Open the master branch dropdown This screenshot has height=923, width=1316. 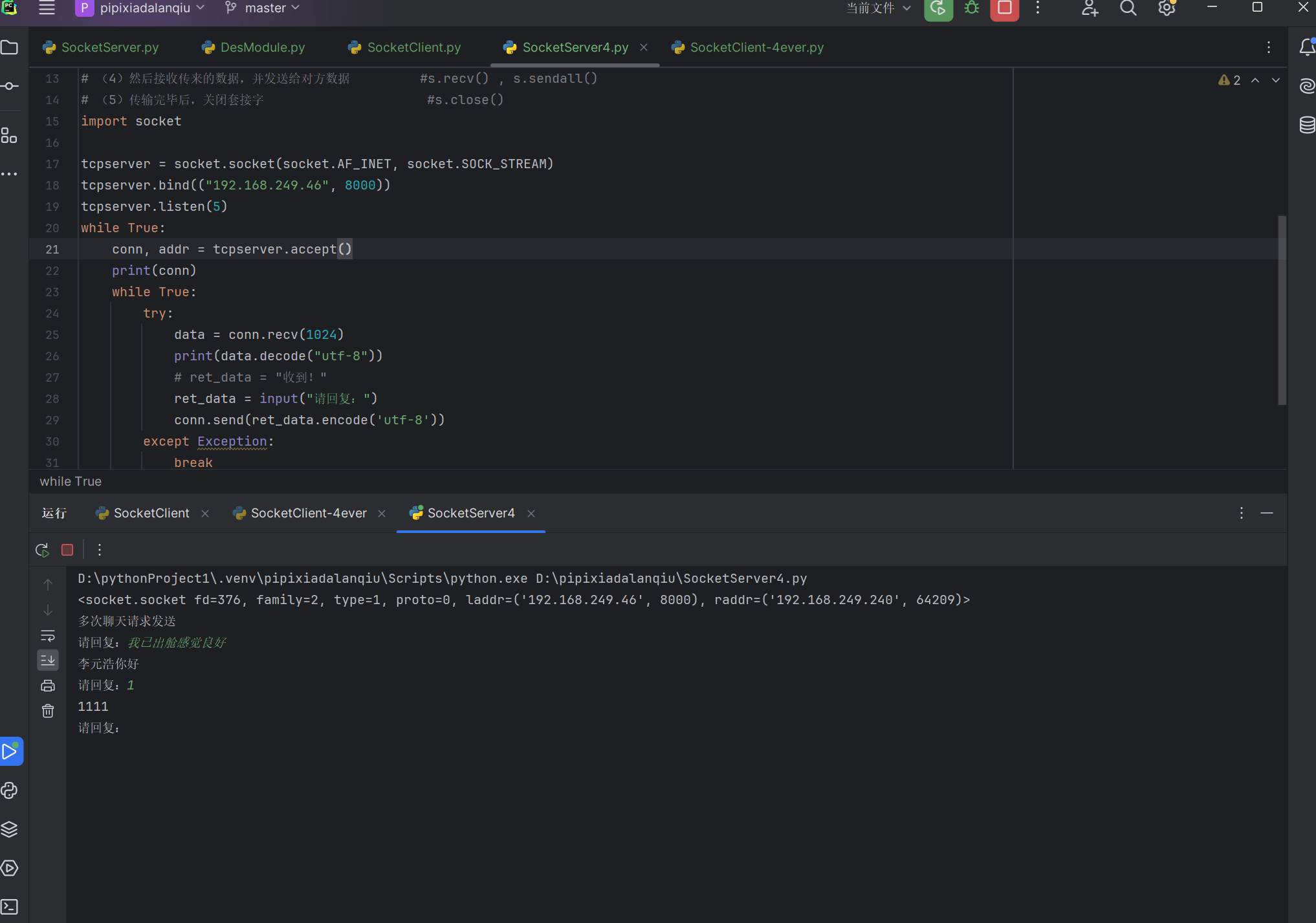point(262,8)
